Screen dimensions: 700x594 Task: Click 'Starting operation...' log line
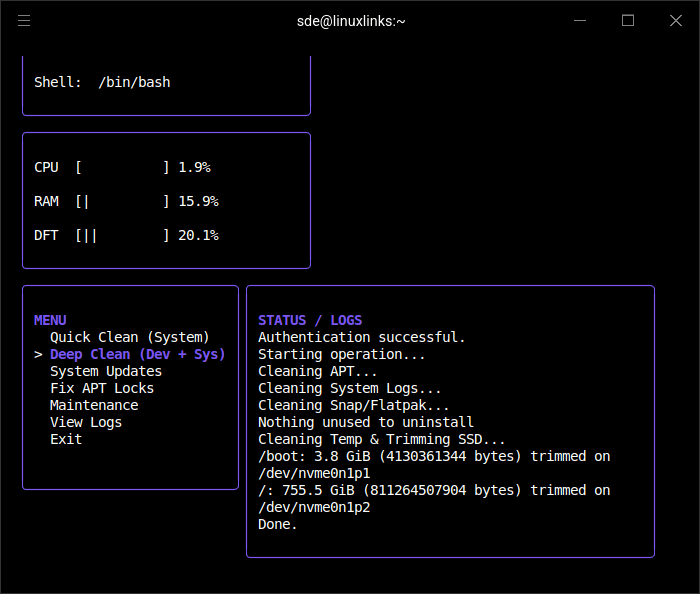[342, 354]
